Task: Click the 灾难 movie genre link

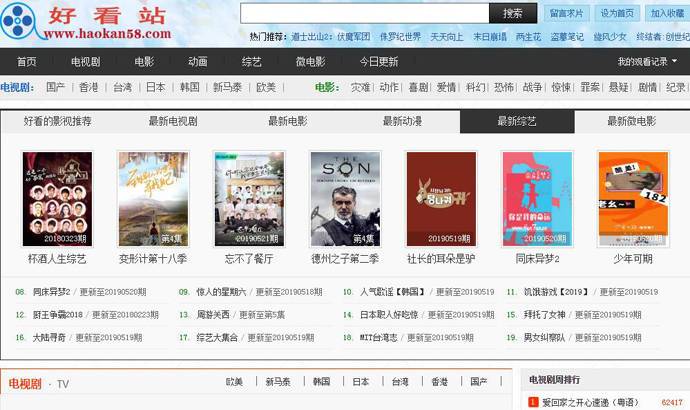Action: pyautogui.click(x=360, y=87)
